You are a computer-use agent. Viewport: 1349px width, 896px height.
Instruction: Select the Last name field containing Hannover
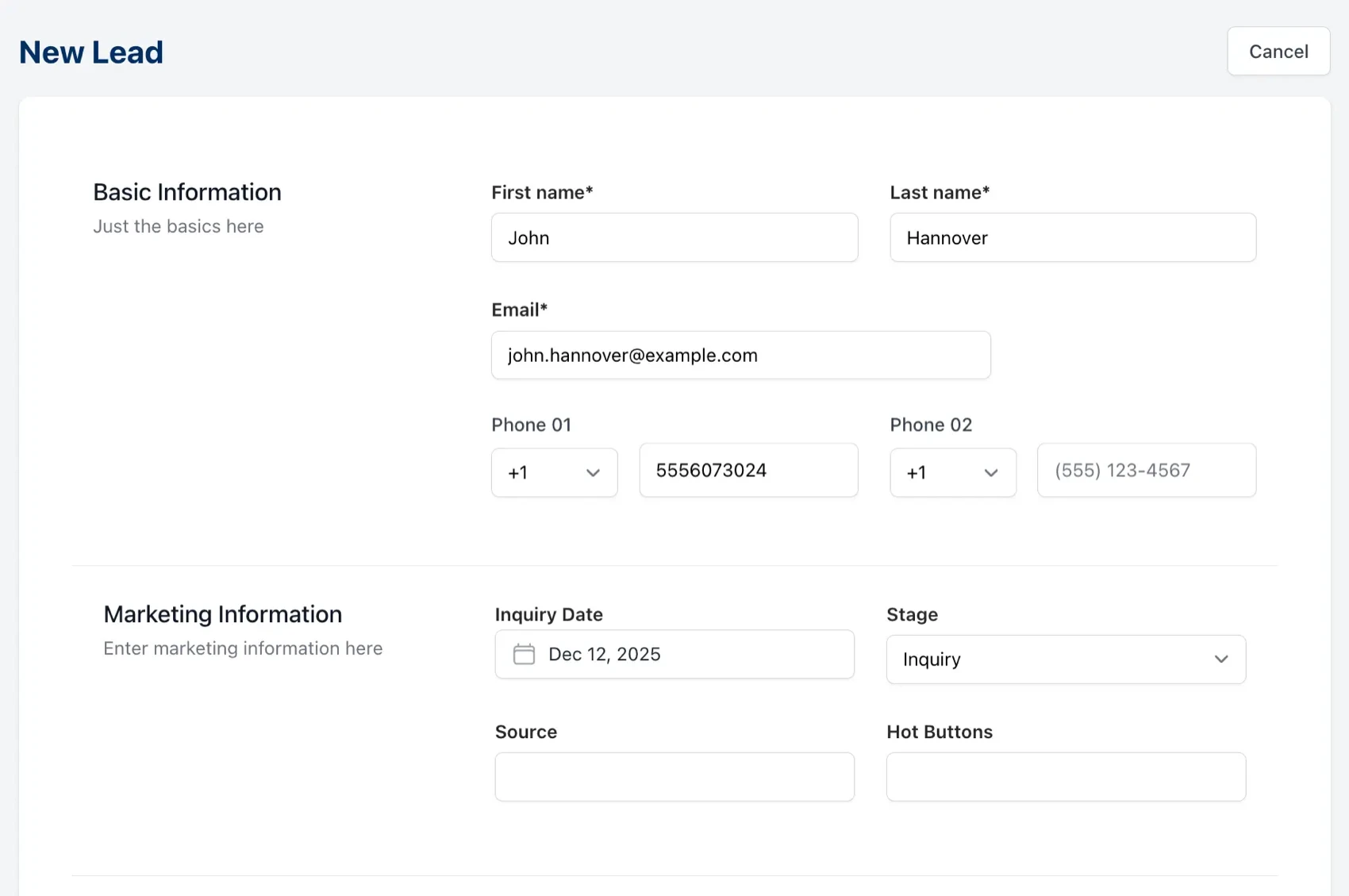pyautogui.click(x=1072, y=237)
